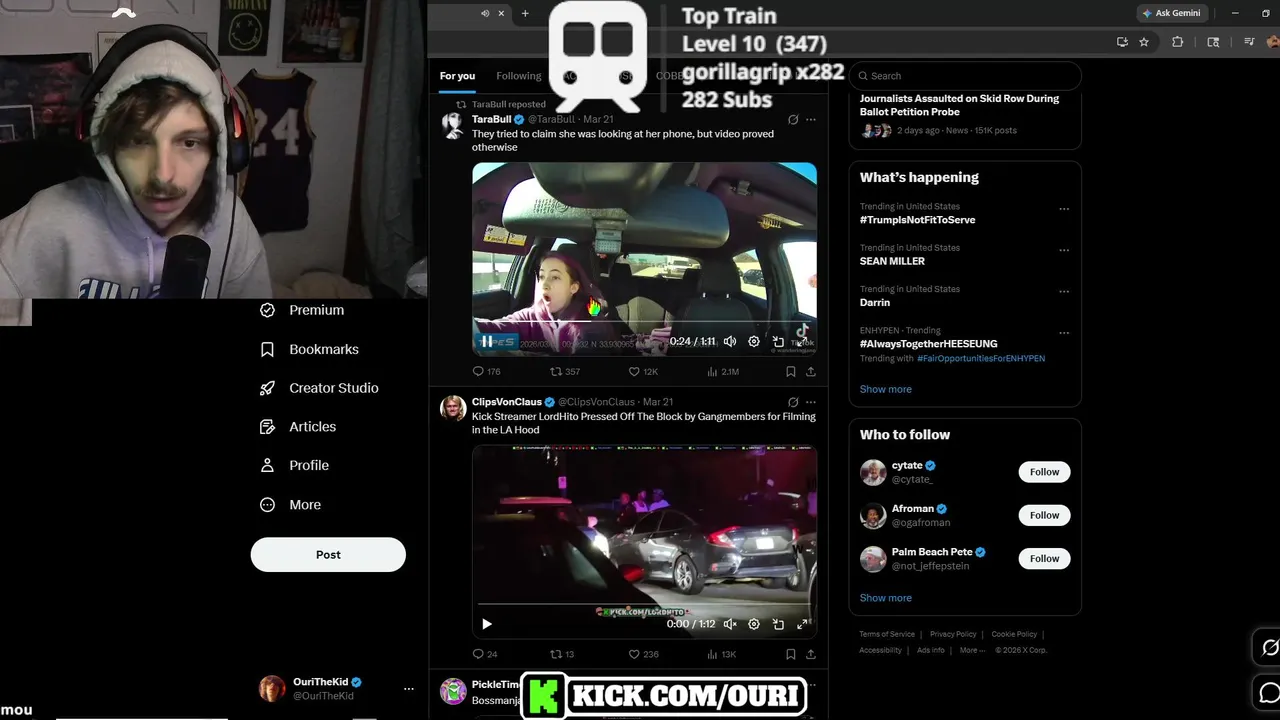Open the TaraBull profile name
This screenshot has height=720, width=1280.
492,120
